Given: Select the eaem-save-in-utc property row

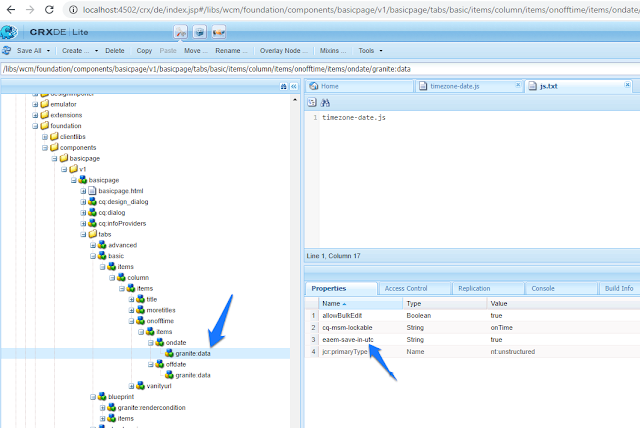Looking at the screenshot, I should click(472, 339).
